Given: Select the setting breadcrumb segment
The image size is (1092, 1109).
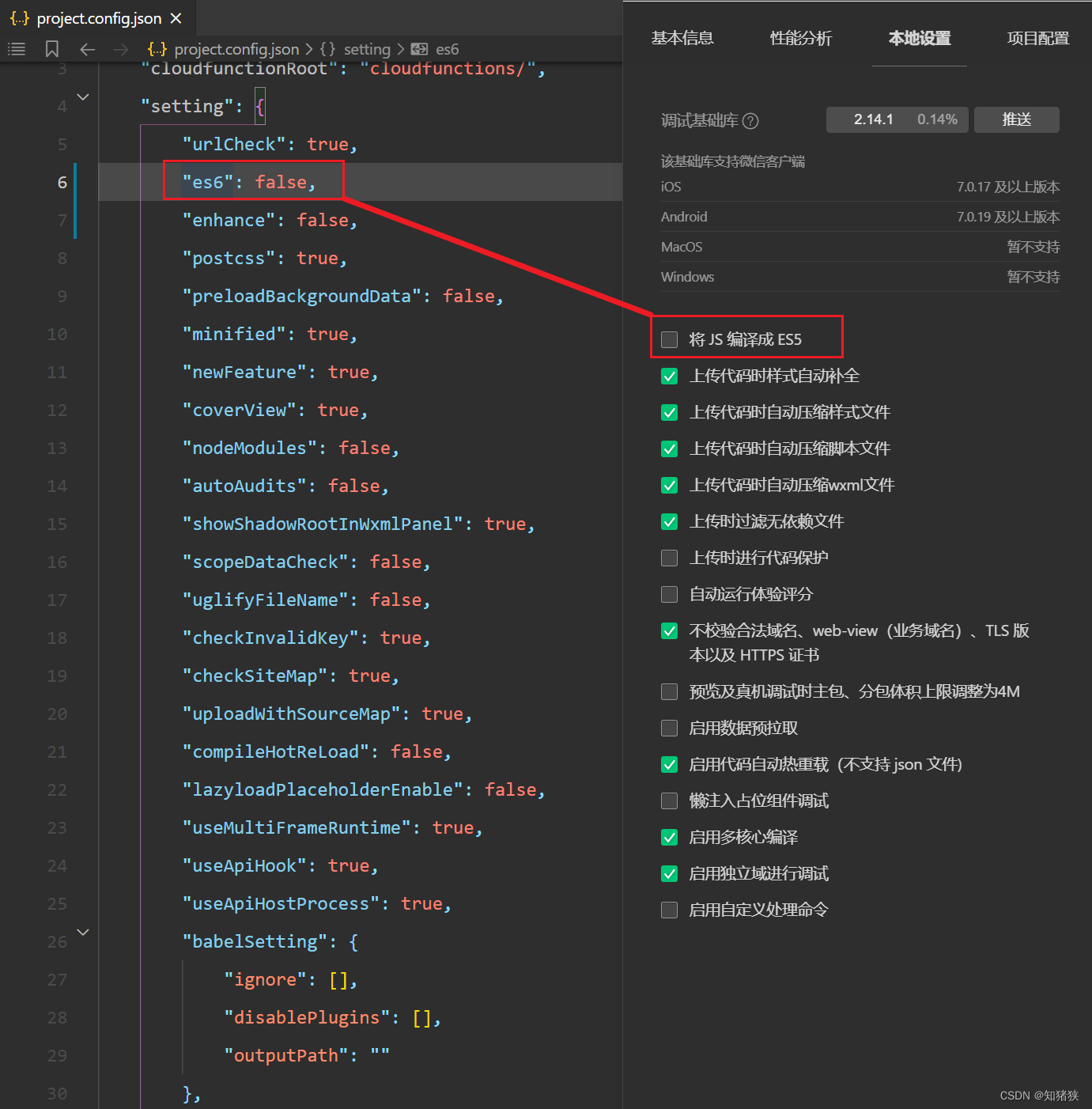Looking at the screenshot, I should pyautogui.click(x=367, y=49).
